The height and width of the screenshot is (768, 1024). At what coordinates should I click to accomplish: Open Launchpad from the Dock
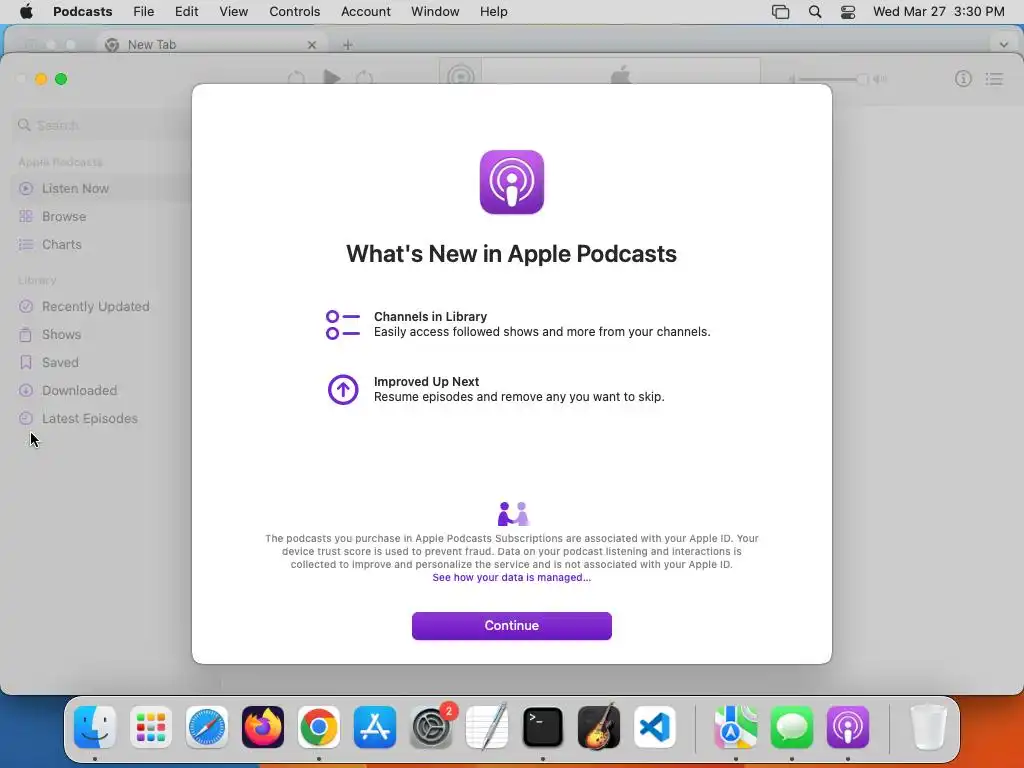click(151, 727)
